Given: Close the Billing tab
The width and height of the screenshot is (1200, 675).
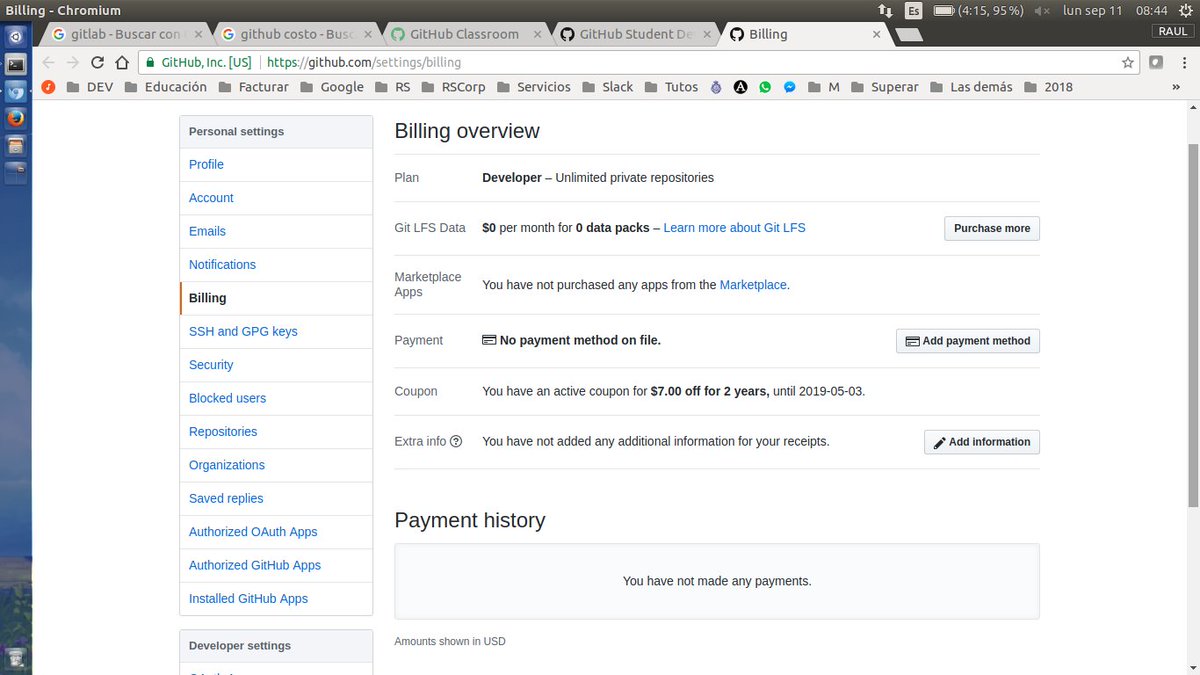Looking at the screenshot, I should [877, 34].
